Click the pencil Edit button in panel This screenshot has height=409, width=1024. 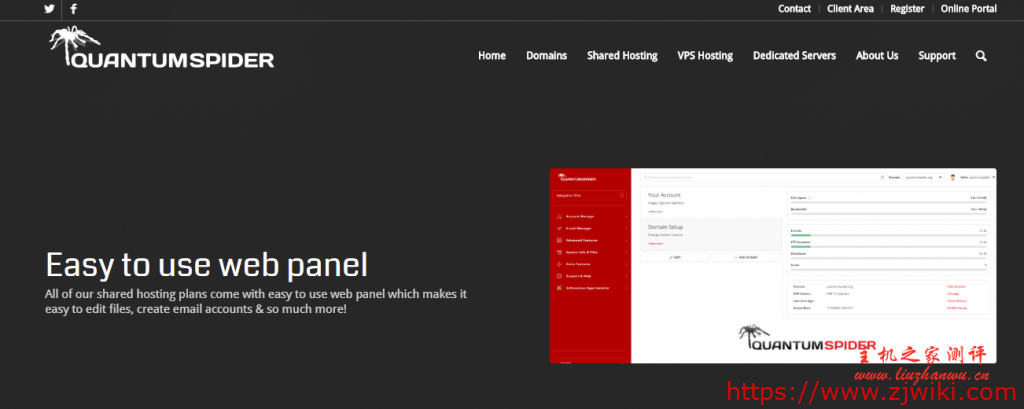[675, 257]
